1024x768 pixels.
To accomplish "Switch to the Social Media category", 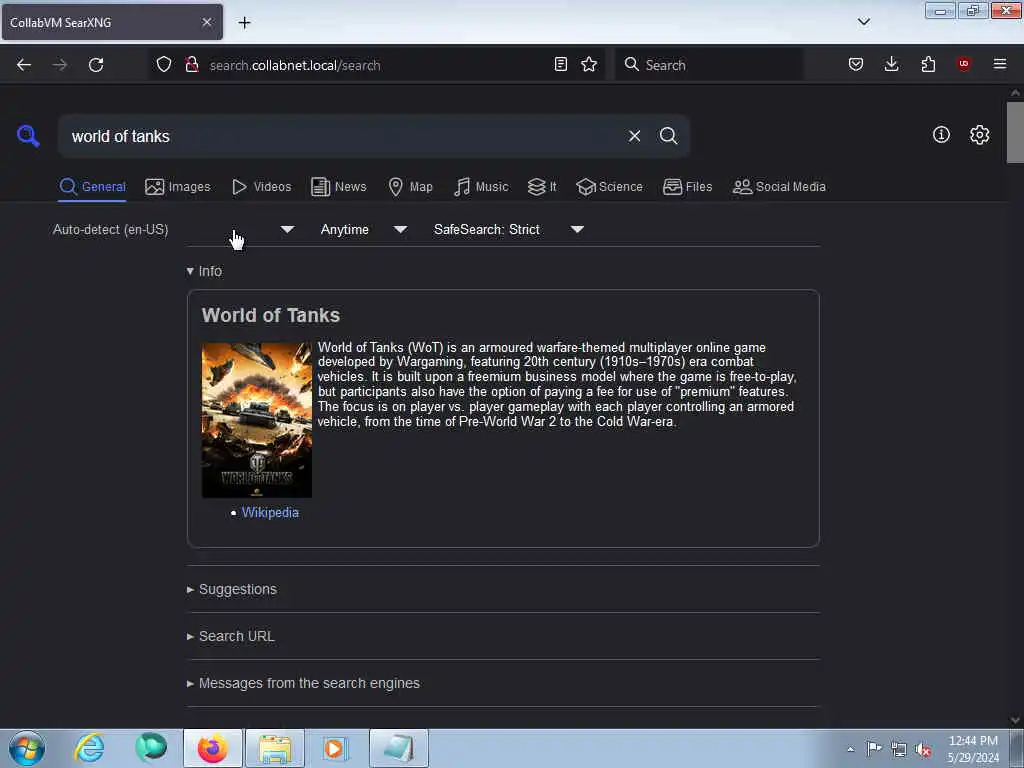I will [779, 187].
